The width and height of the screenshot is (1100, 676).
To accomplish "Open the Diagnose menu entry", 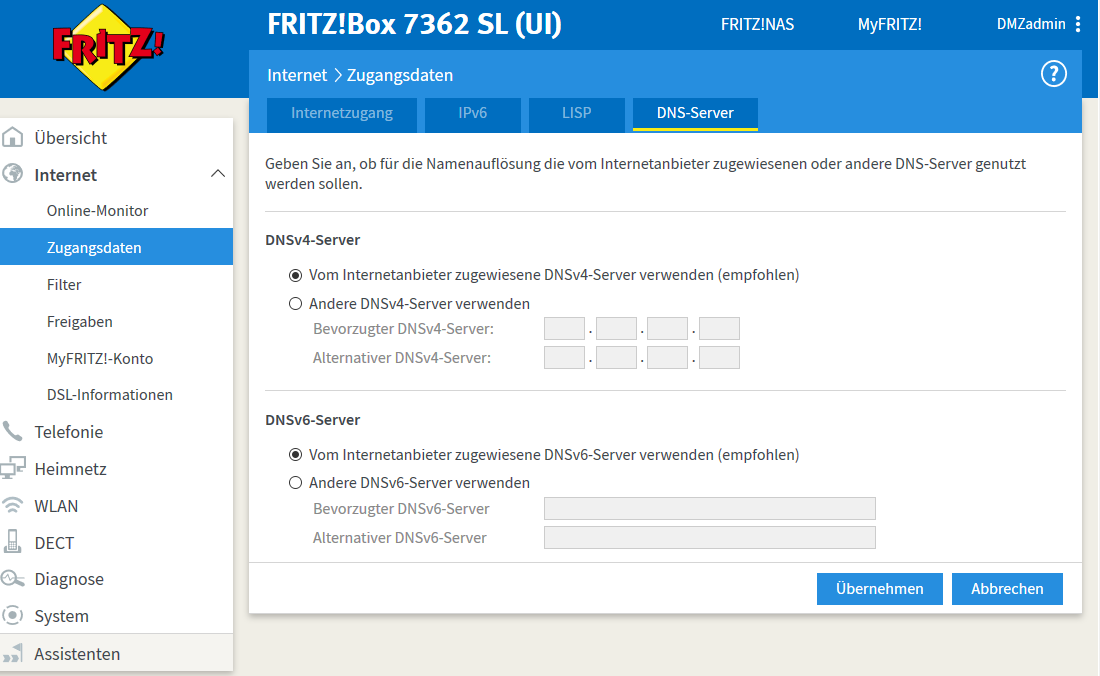I will (x=69, y=579).
